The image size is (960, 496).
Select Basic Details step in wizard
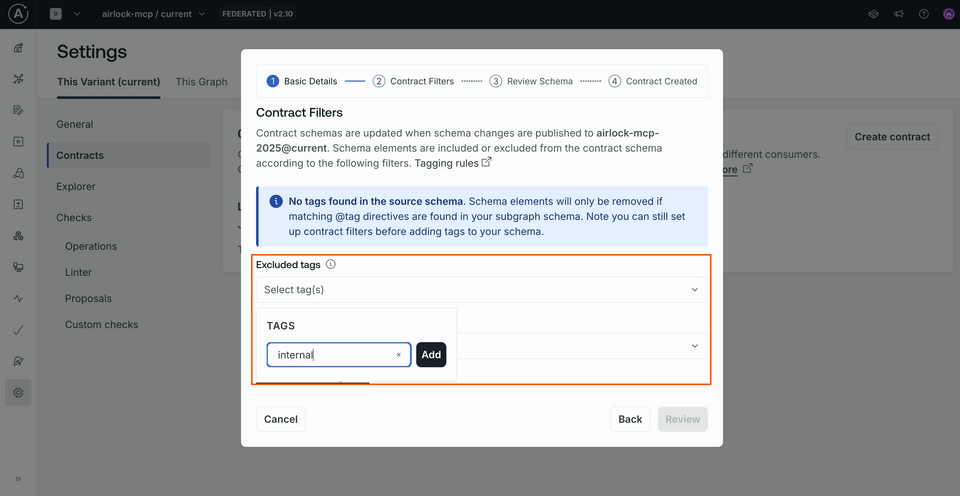[x=302, y=81]
